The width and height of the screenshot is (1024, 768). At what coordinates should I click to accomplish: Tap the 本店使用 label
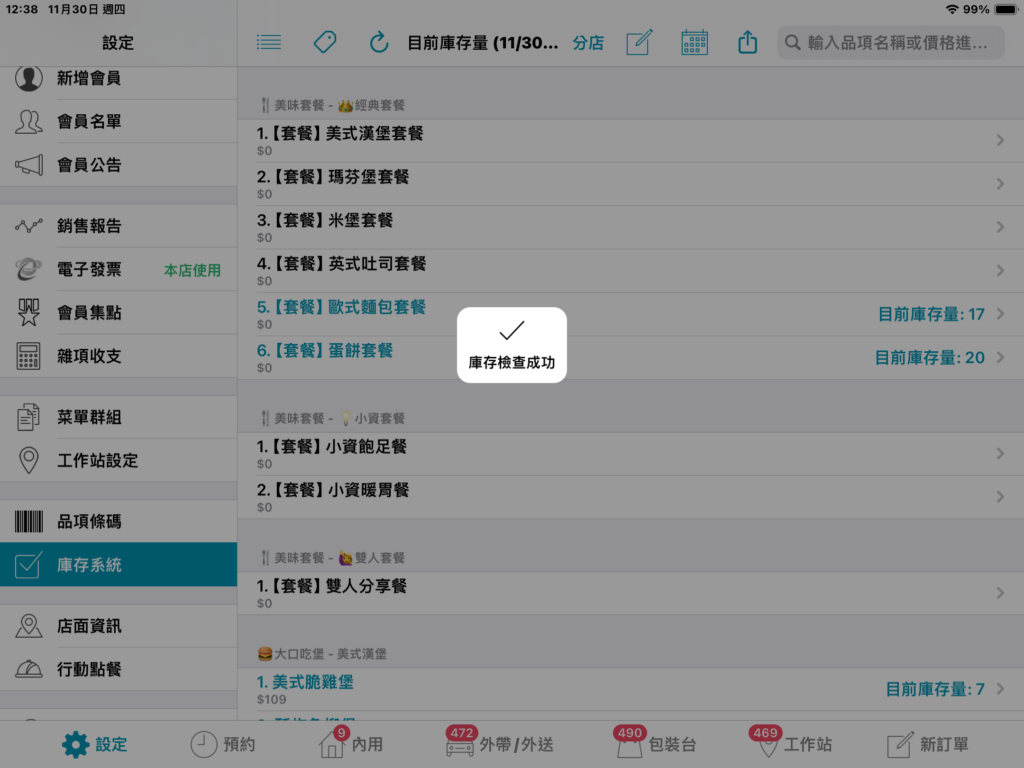[x=192, y=270]
